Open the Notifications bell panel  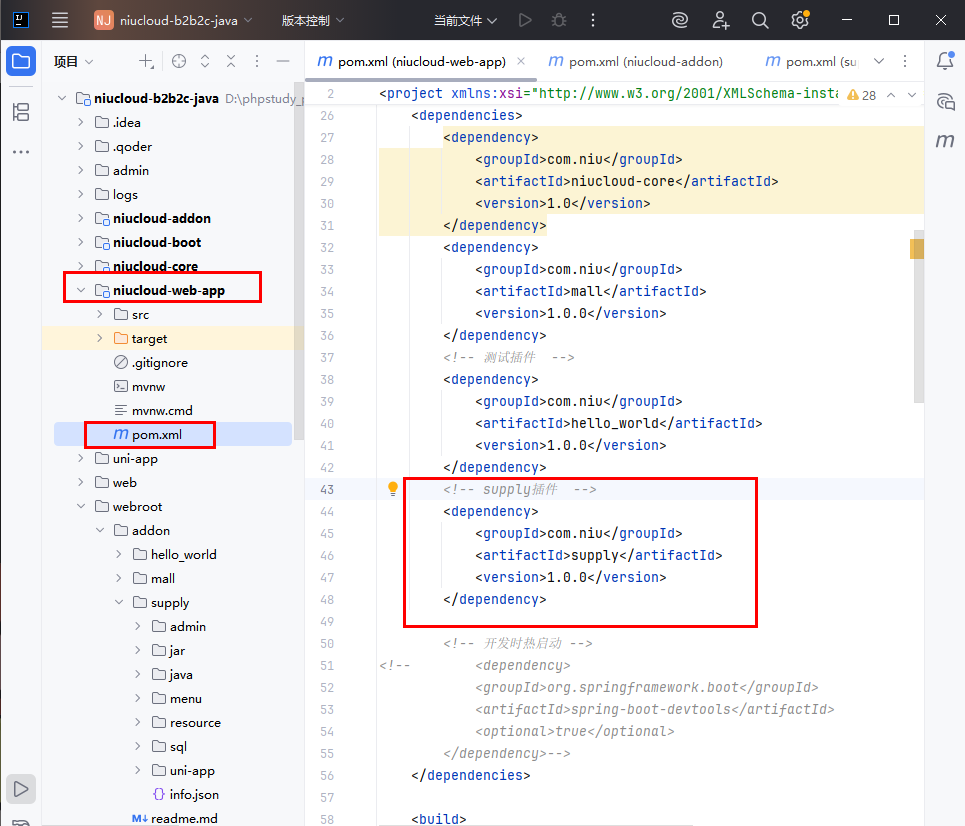944,61
